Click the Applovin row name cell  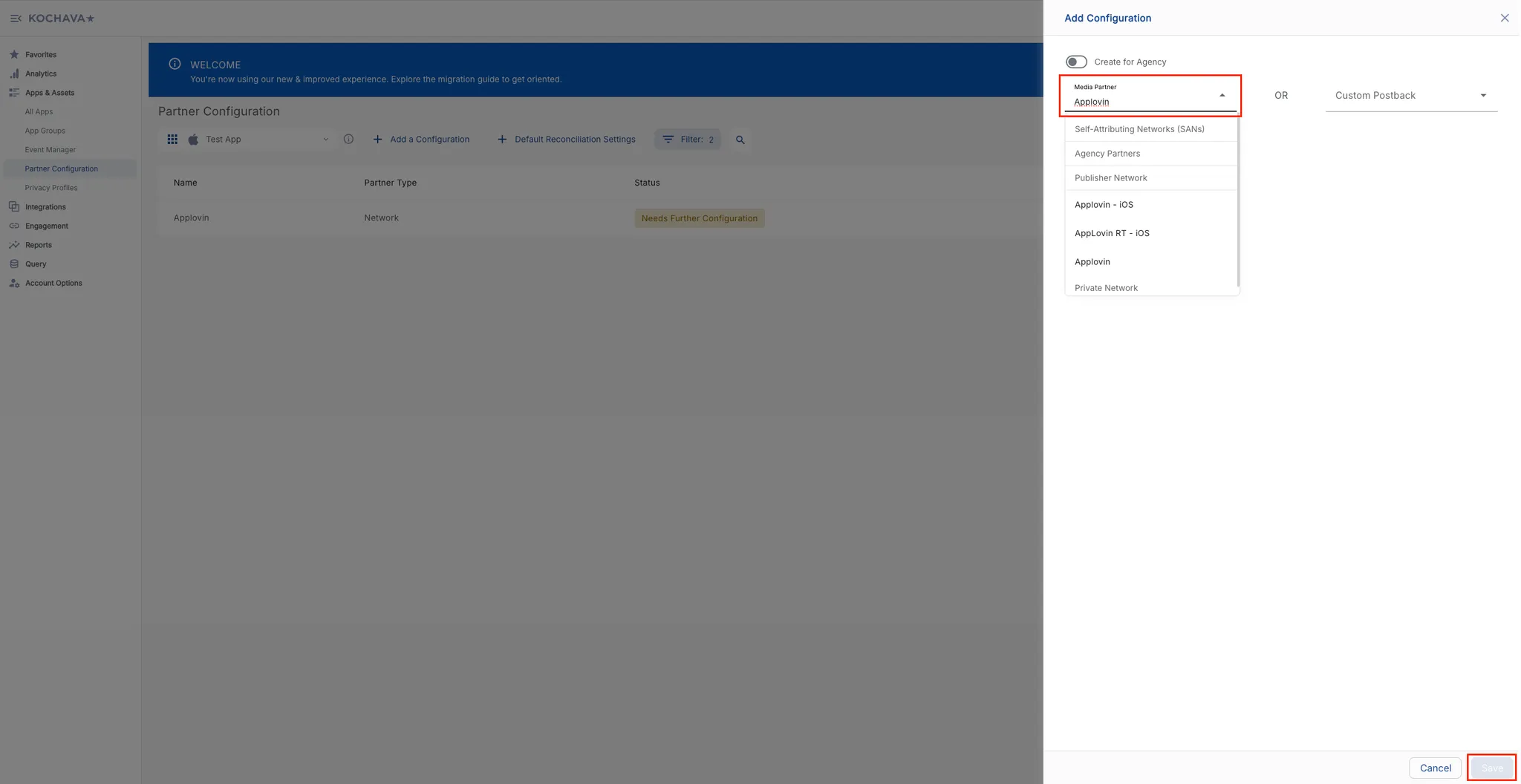click(191, 218)
